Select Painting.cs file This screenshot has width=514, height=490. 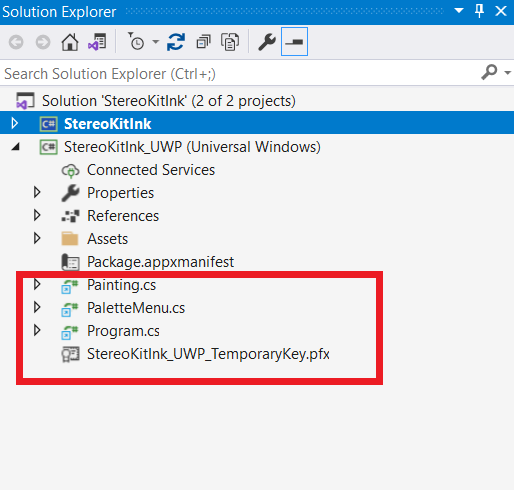point(122,285)
